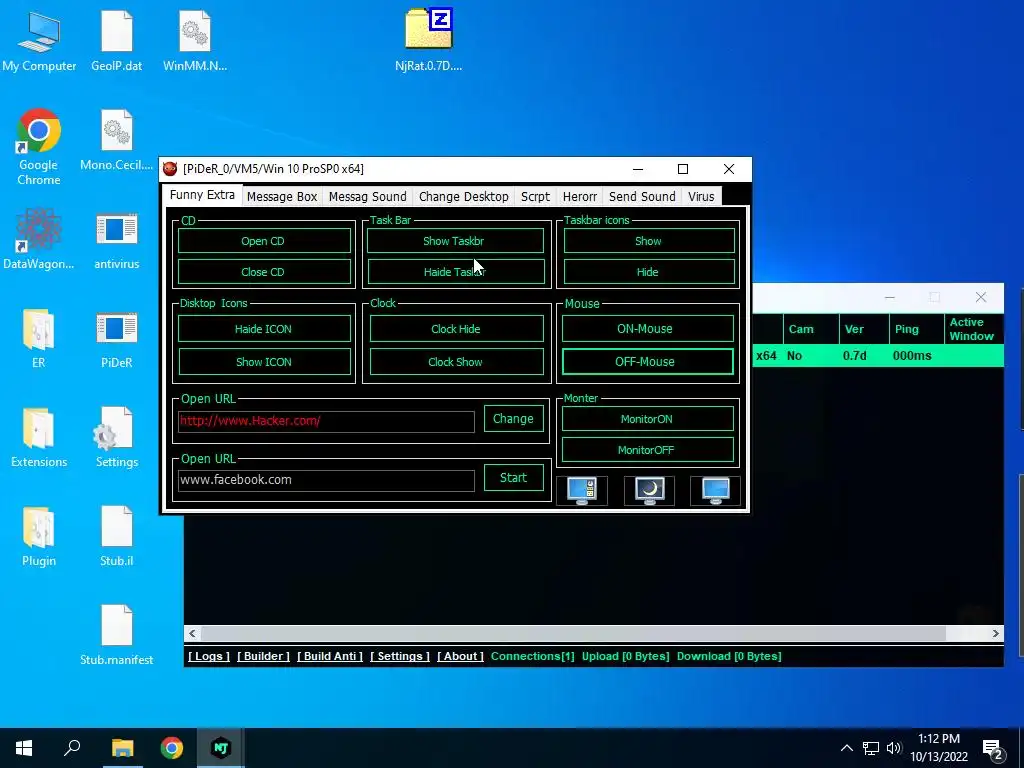Open the [ Build Anti ] link

tap(330, 656)
